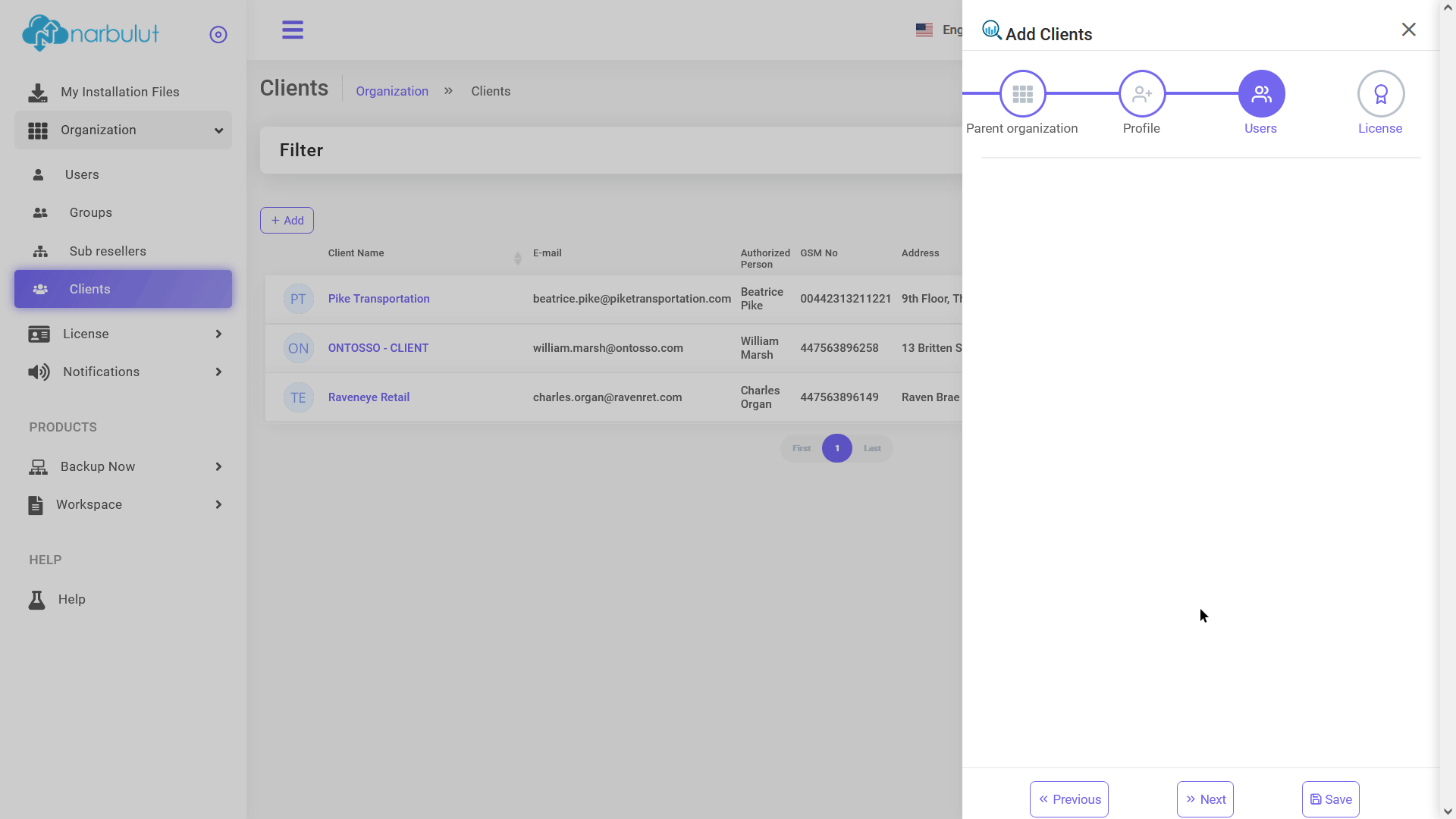The image size is (1456, 819).
Task: Click charles.organ@ravenret.com email cell
Action: [x=607, y=397]
